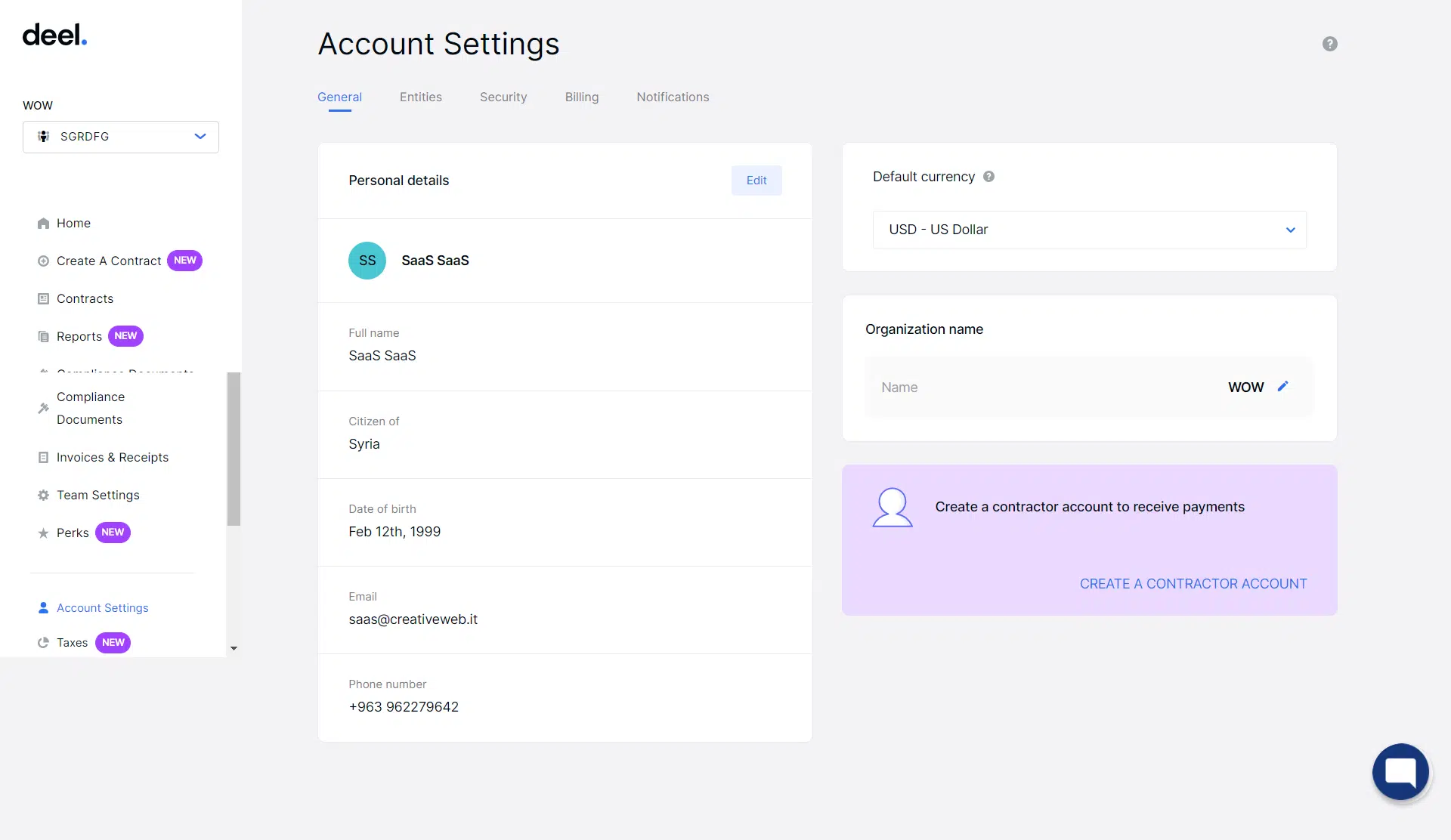
Task: Click the Home house icon in sidebar
Action: tap(43, 224)
